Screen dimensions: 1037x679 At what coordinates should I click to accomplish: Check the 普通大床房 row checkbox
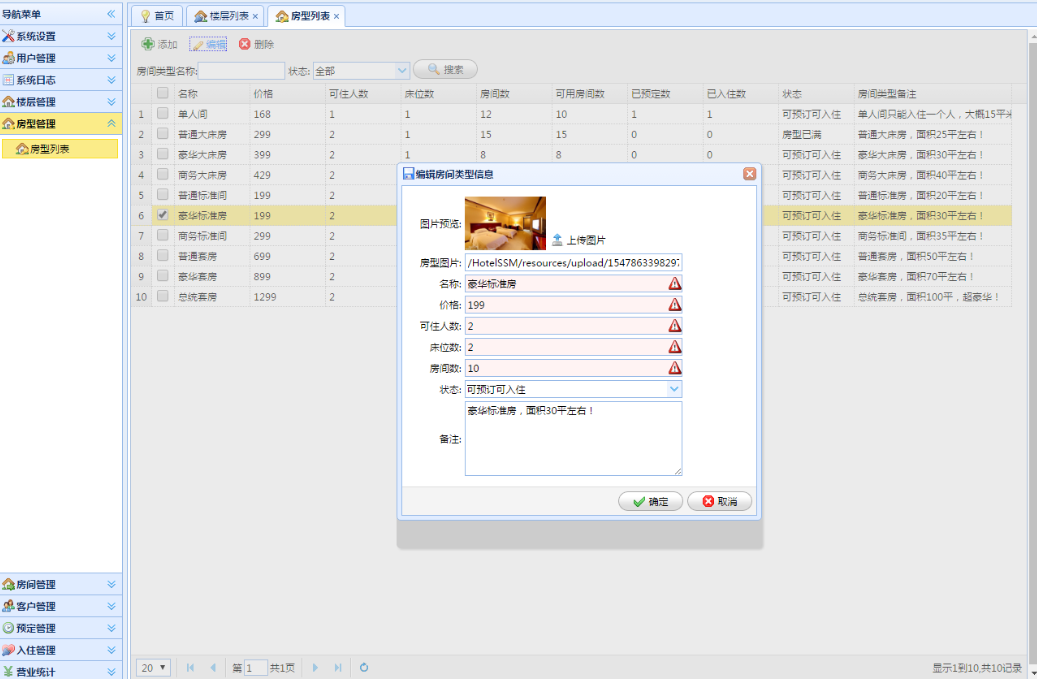162,134
